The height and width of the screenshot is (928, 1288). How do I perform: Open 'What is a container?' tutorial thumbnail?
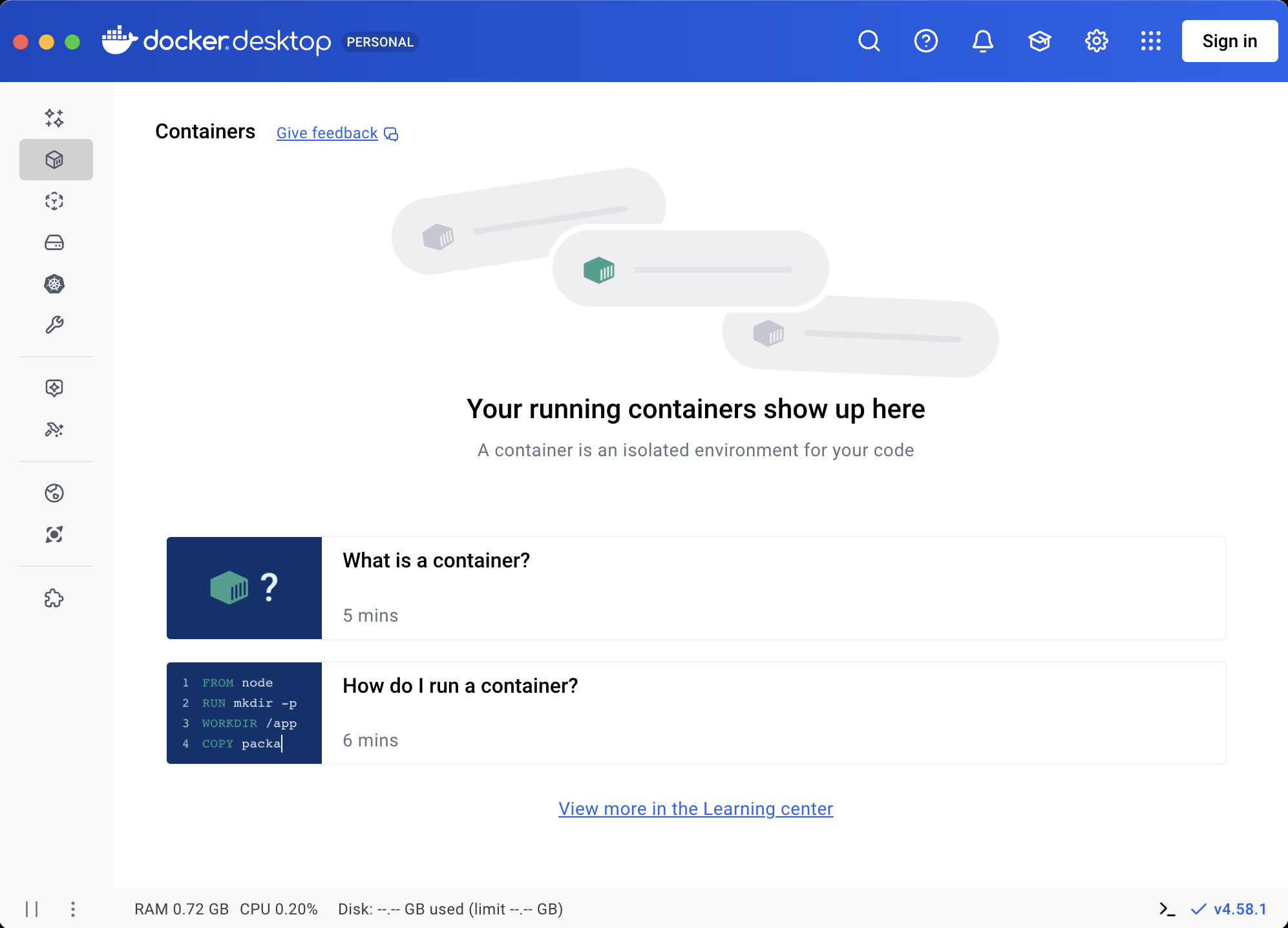point(244,588)
